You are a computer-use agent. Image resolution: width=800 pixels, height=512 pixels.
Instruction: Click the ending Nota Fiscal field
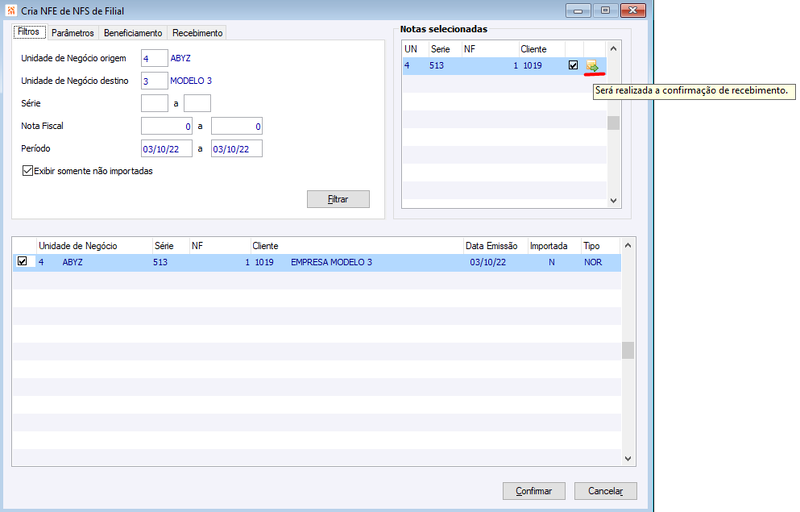point(237,126)
